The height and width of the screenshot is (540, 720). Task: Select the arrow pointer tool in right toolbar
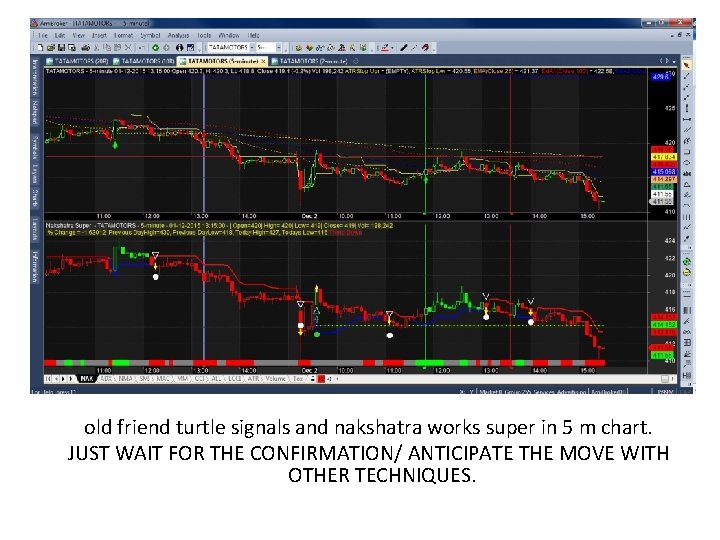[x=687, y=66]
